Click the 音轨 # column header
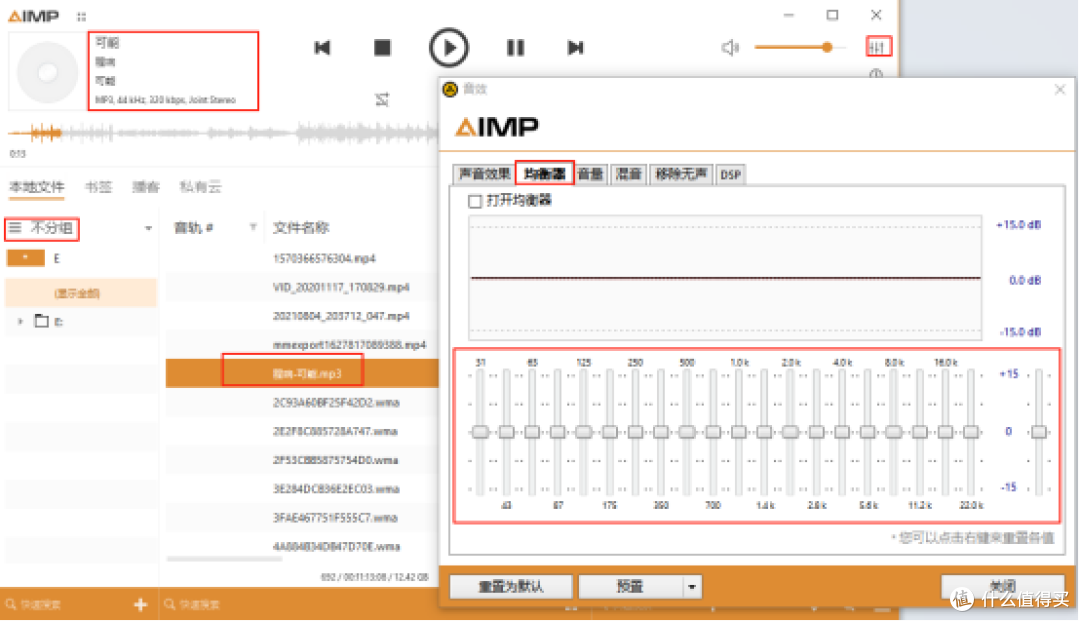 coord(194,227)
